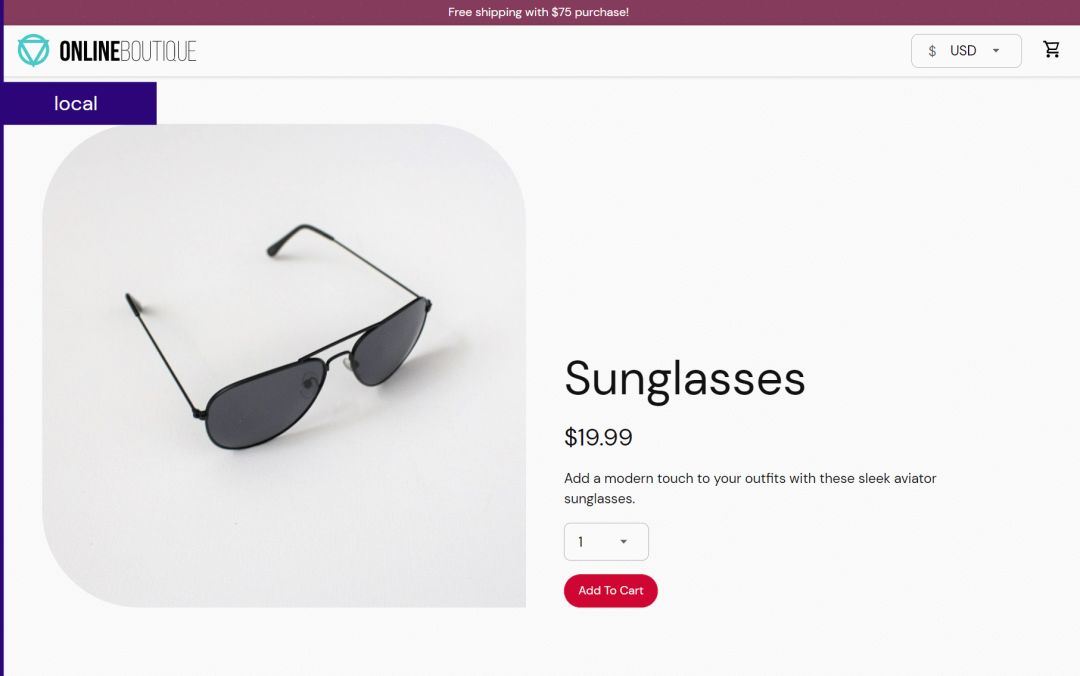1080x676 pixels.
Task: Click the dollar sign currency symbol
Action: pyautogui.click(x=932, y=51)
